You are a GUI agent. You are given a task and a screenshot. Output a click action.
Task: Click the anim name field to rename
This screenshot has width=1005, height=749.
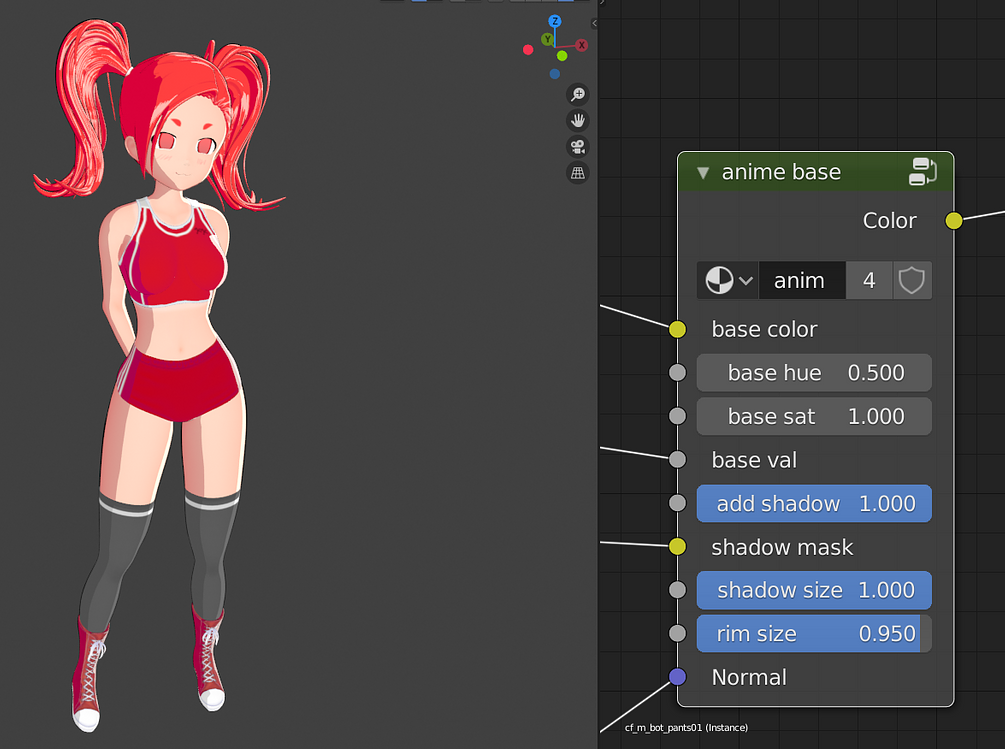[801, 280]
